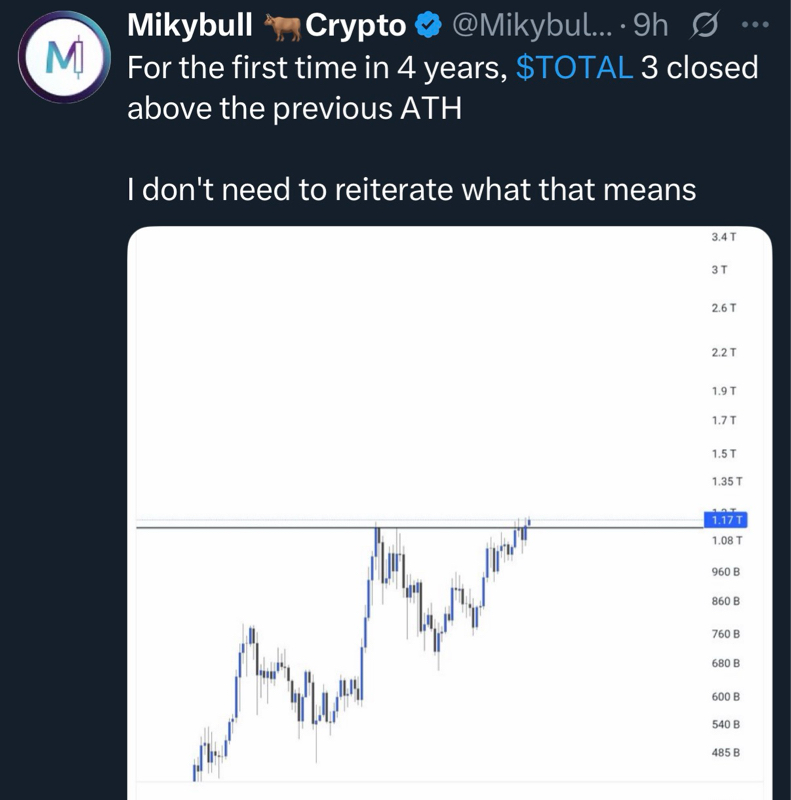Tap the Grok slashed-circle icon
This screenshot has height=800, width=791.
706,28
